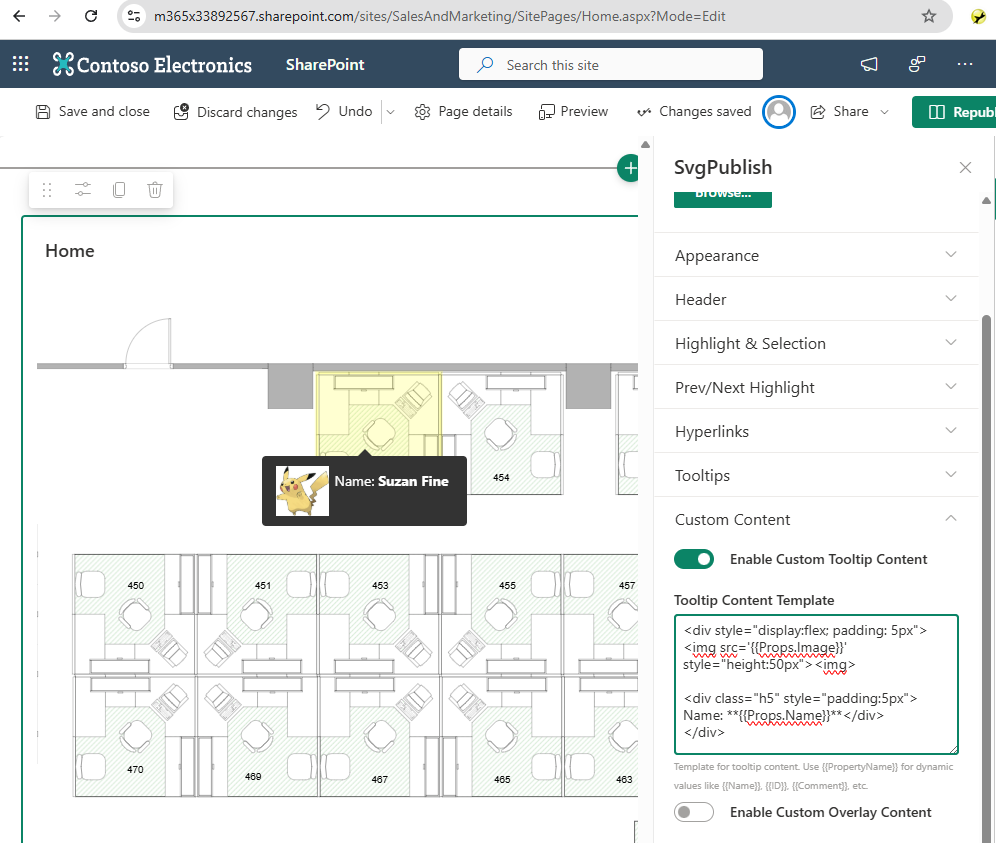The width and height of the screenshot is (996, 843).
Task: Turn off Enable Custom Tooltip Content toggle
Action: [x=694, y=559]
